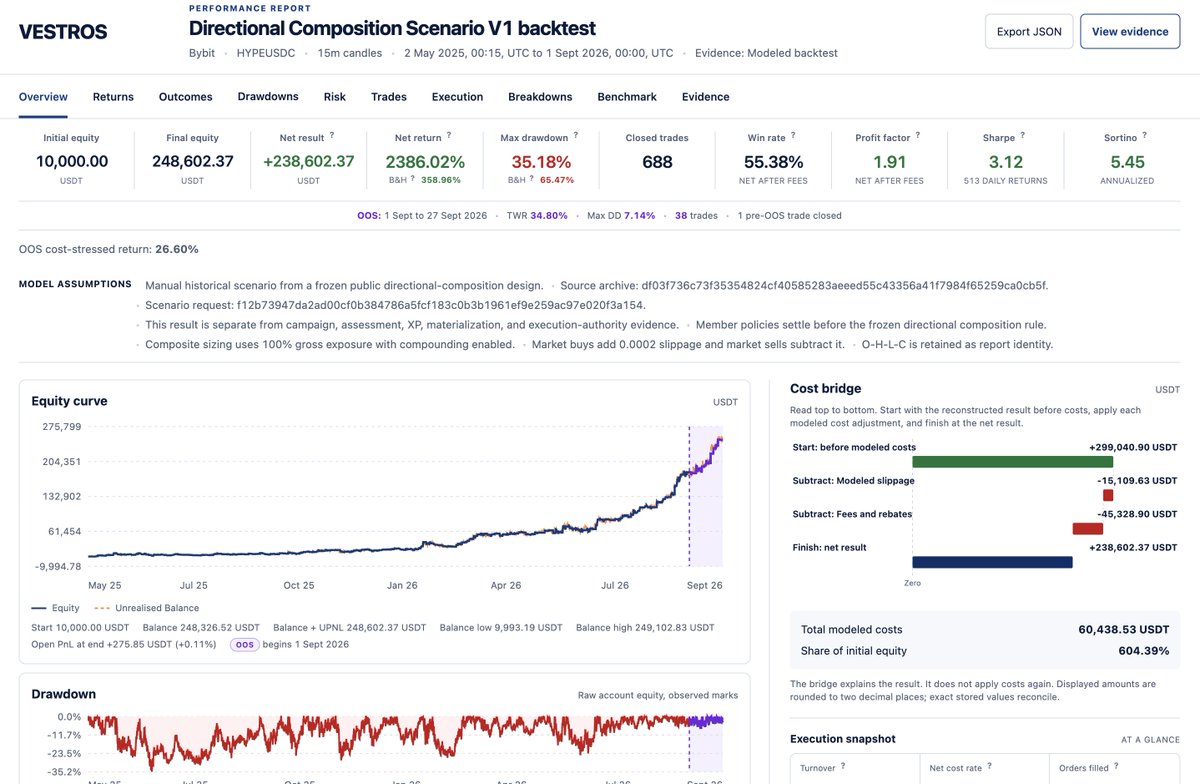Switch to the Trades tab
The height and width of the screenshot is (784, 1200).
coord(389,97)
